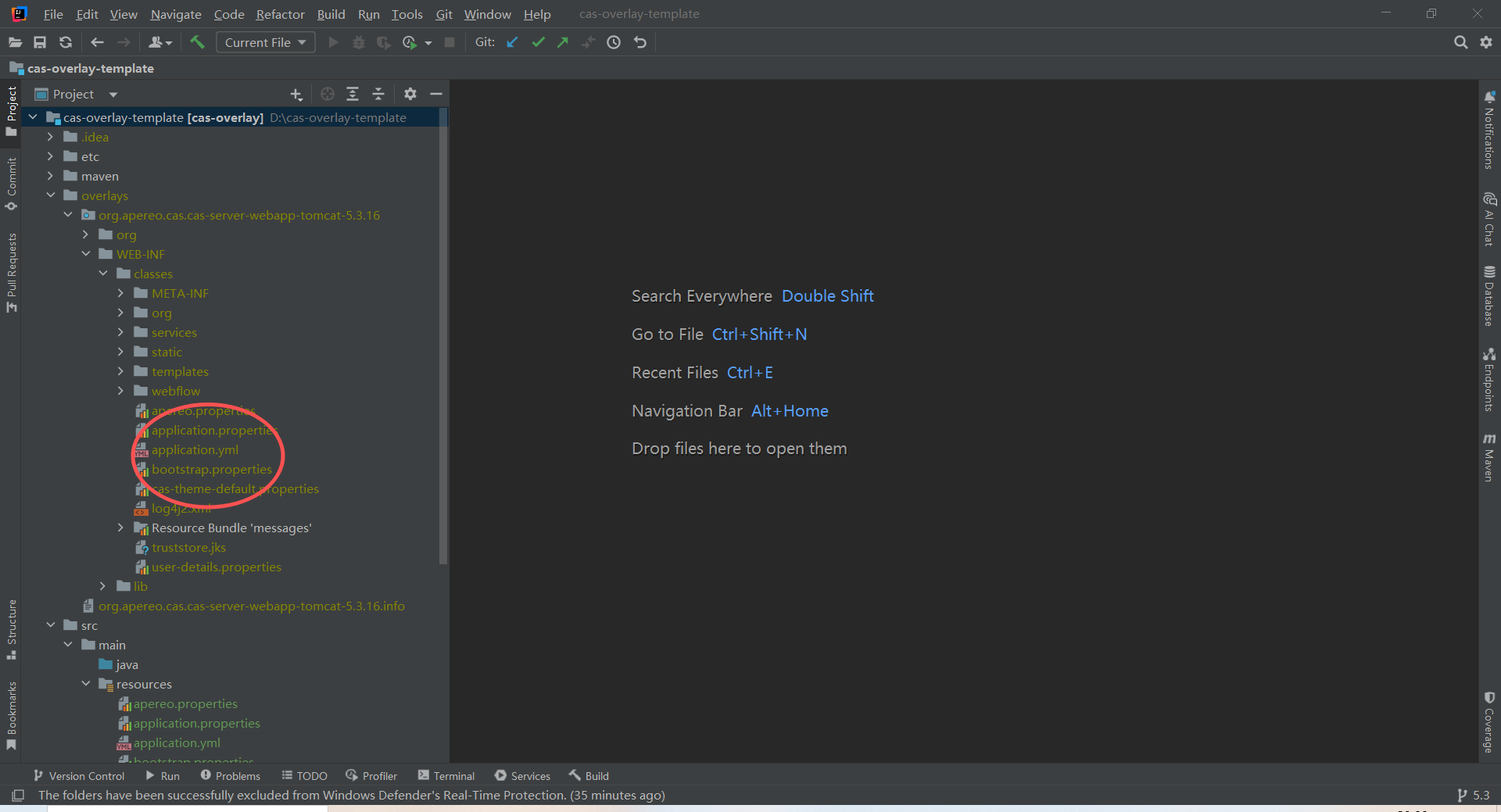Open Git history clock icon

tap(614, 42)
